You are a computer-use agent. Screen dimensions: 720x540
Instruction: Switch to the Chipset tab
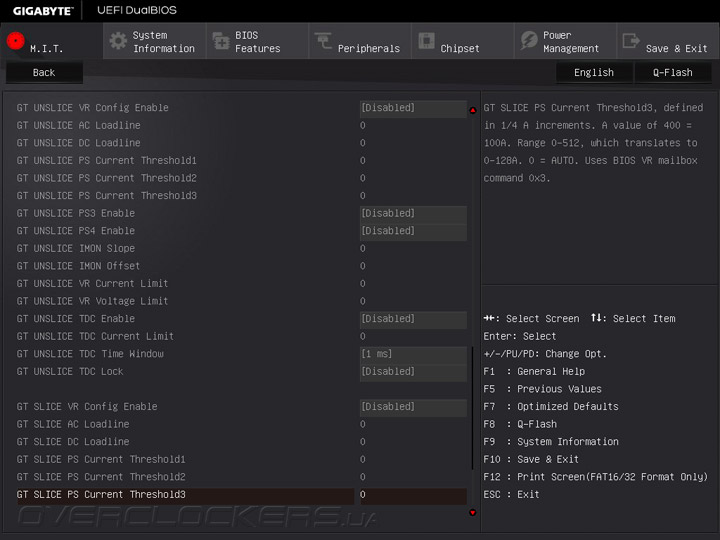tap(460, 48)
